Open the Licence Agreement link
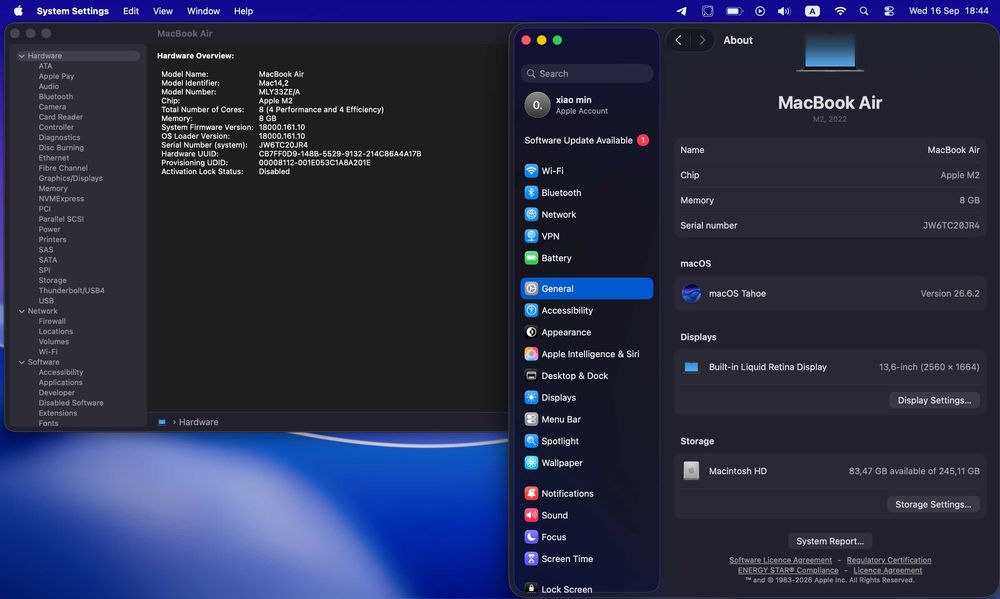 pyautogui.click(x=887, y=570)
